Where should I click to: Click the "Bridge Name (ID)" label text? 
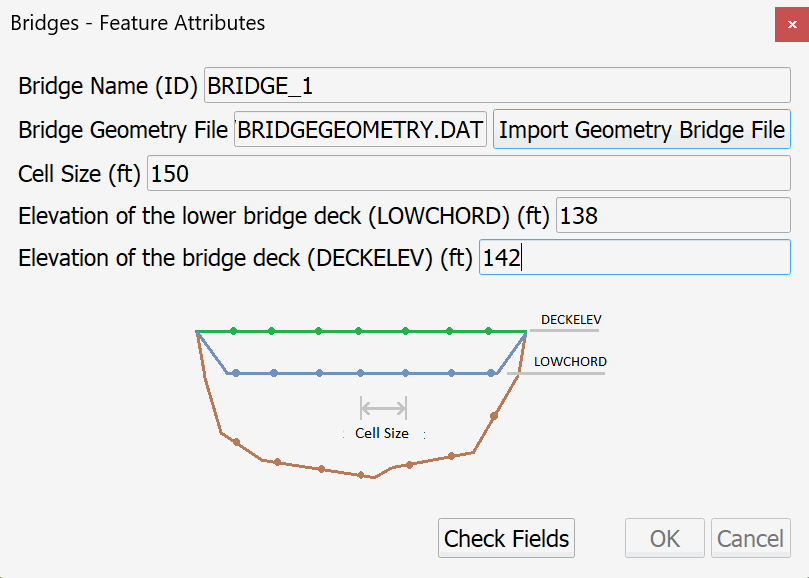tap(108, 86)
